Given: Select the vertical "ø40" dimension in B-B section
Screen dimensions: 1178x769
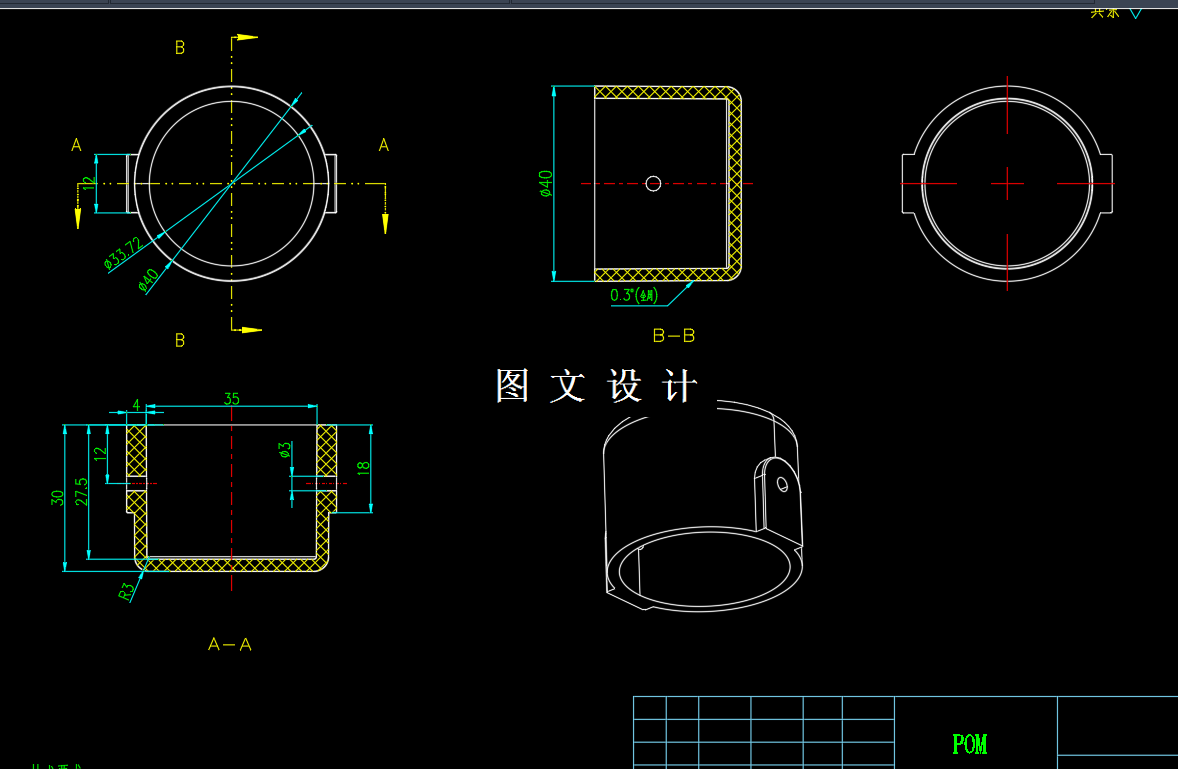Looking at the screenshot, I should (546, 183).
